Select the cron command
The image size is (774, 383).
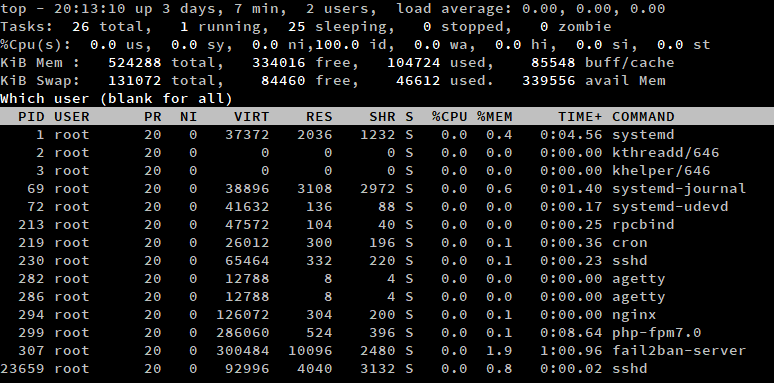point(630,243)
